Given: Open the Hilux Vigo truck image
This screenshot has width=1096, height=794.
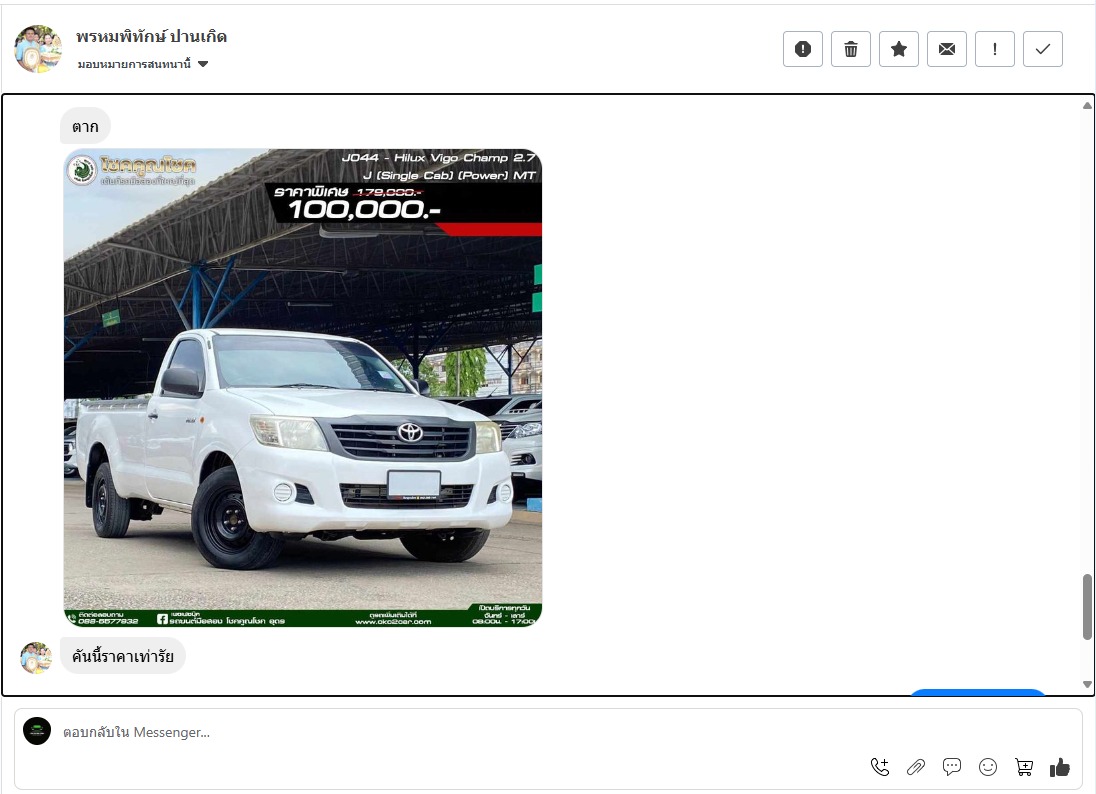Looking at the screenshot, I should coord(302,388).
